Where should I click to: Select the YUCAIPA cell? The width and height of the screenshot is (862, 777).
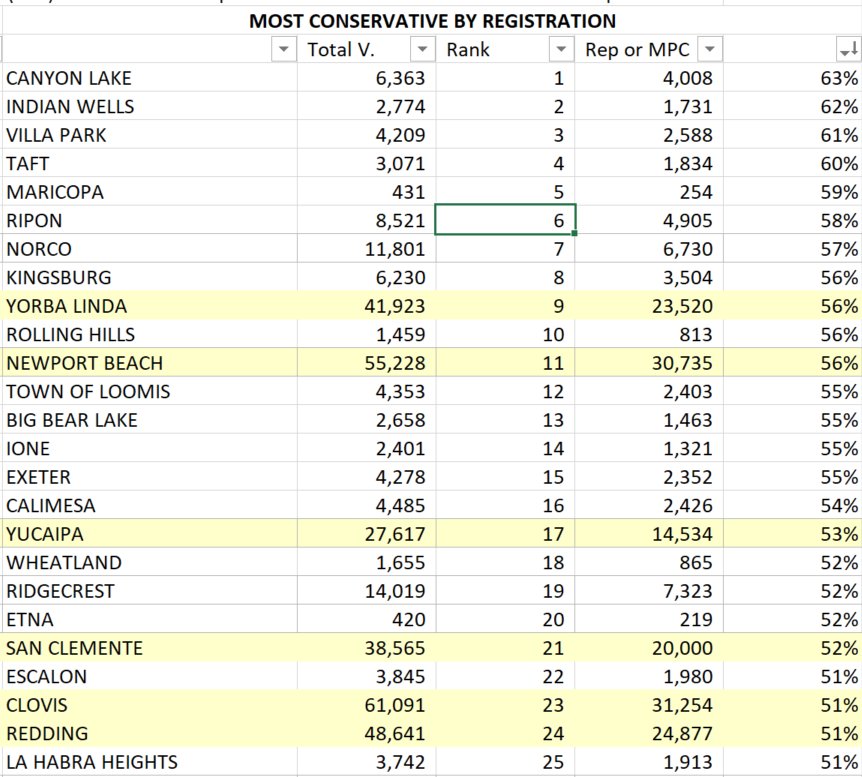tap(150, 534)
